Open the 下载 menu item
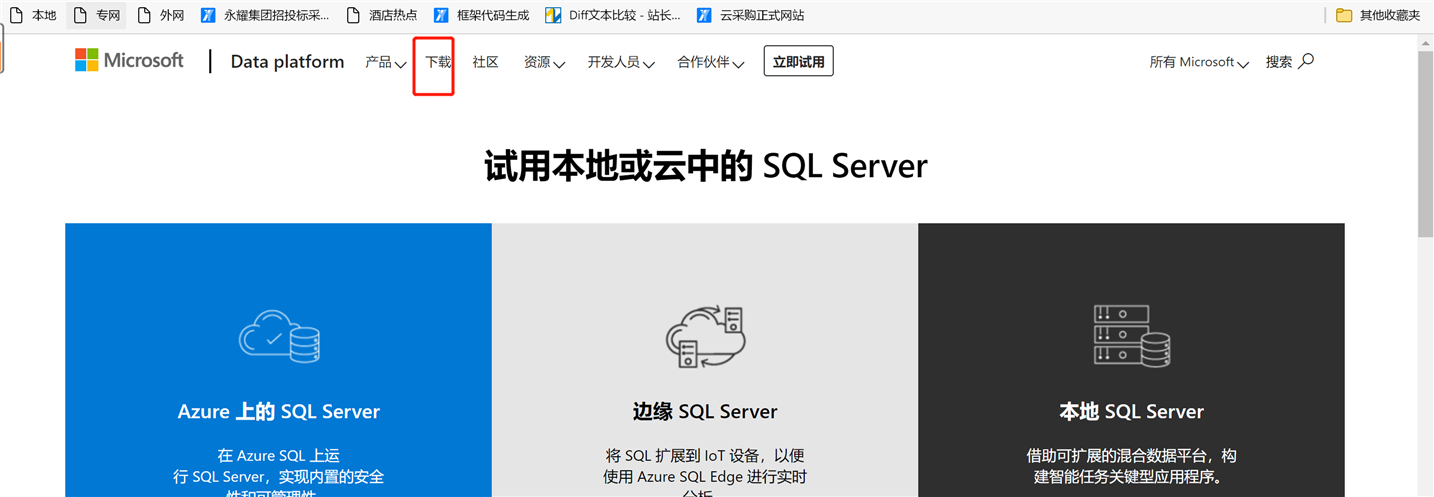The width and height of the screenshot is (1434, 497). click(x=438, y=62)
